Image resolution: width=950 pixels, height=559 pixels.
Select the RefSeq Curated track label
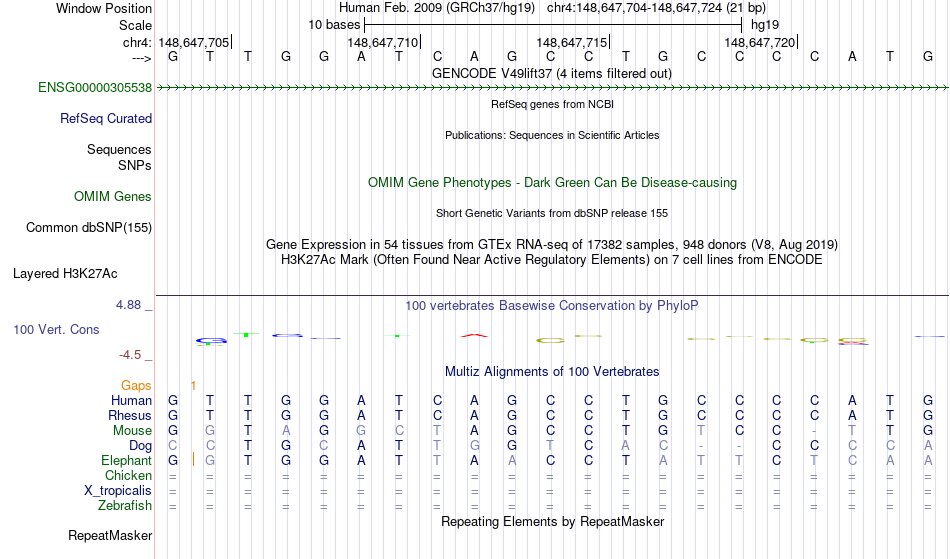click(106, 119)
